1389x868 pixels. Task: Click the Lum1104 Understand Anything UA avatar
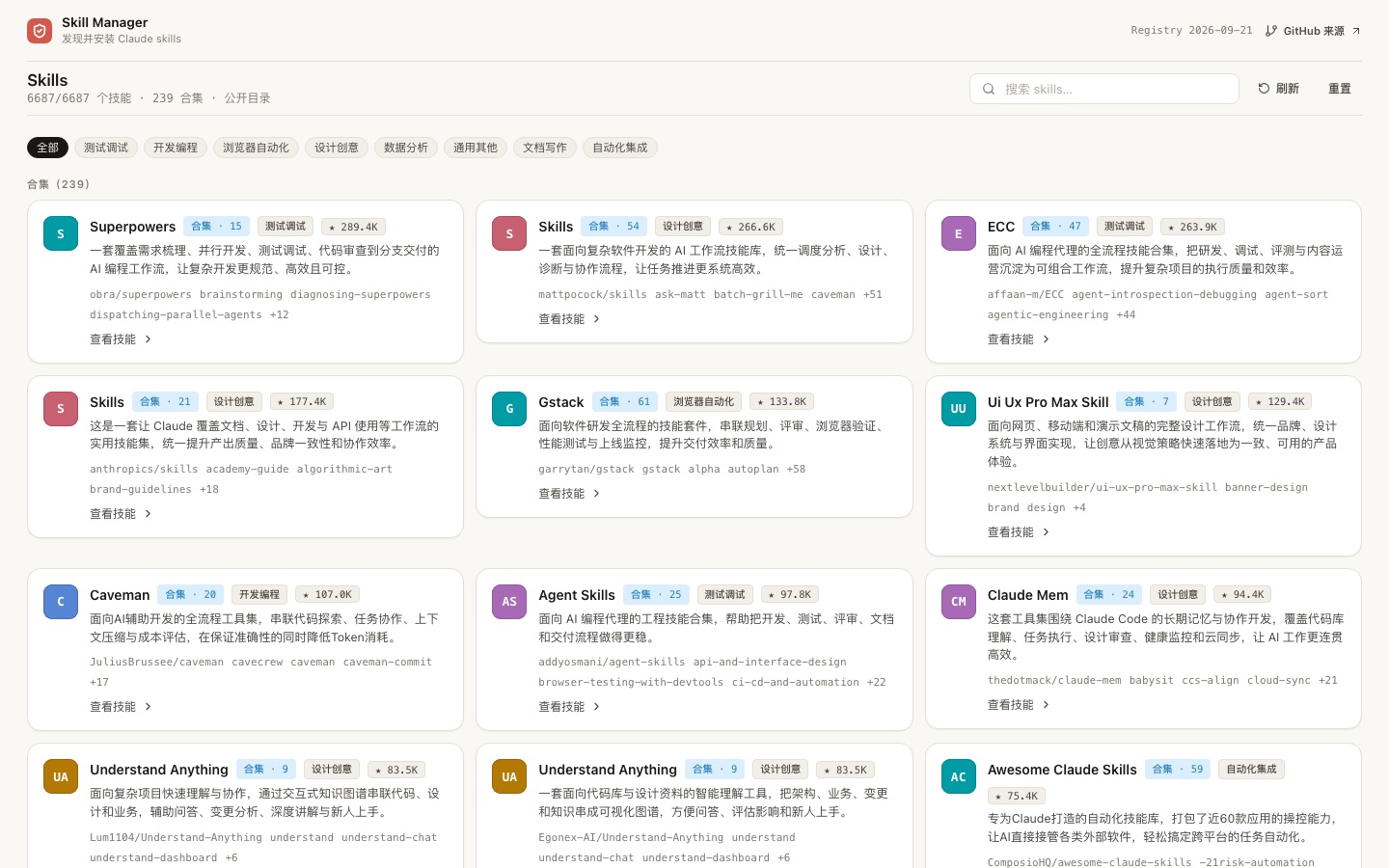(61, 776)
